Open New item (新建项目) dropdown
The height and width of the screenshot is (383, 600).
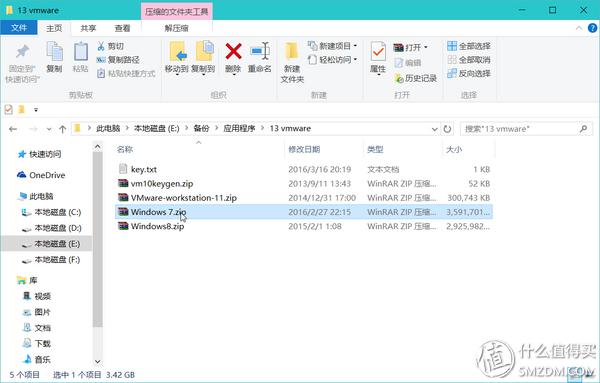pos(333,46)
